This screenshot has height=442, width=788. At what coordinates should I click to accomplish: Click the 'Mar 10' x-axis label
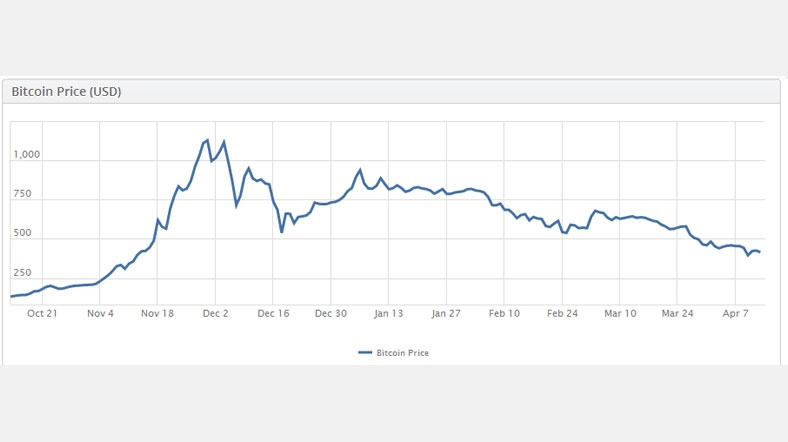[620, 313]
